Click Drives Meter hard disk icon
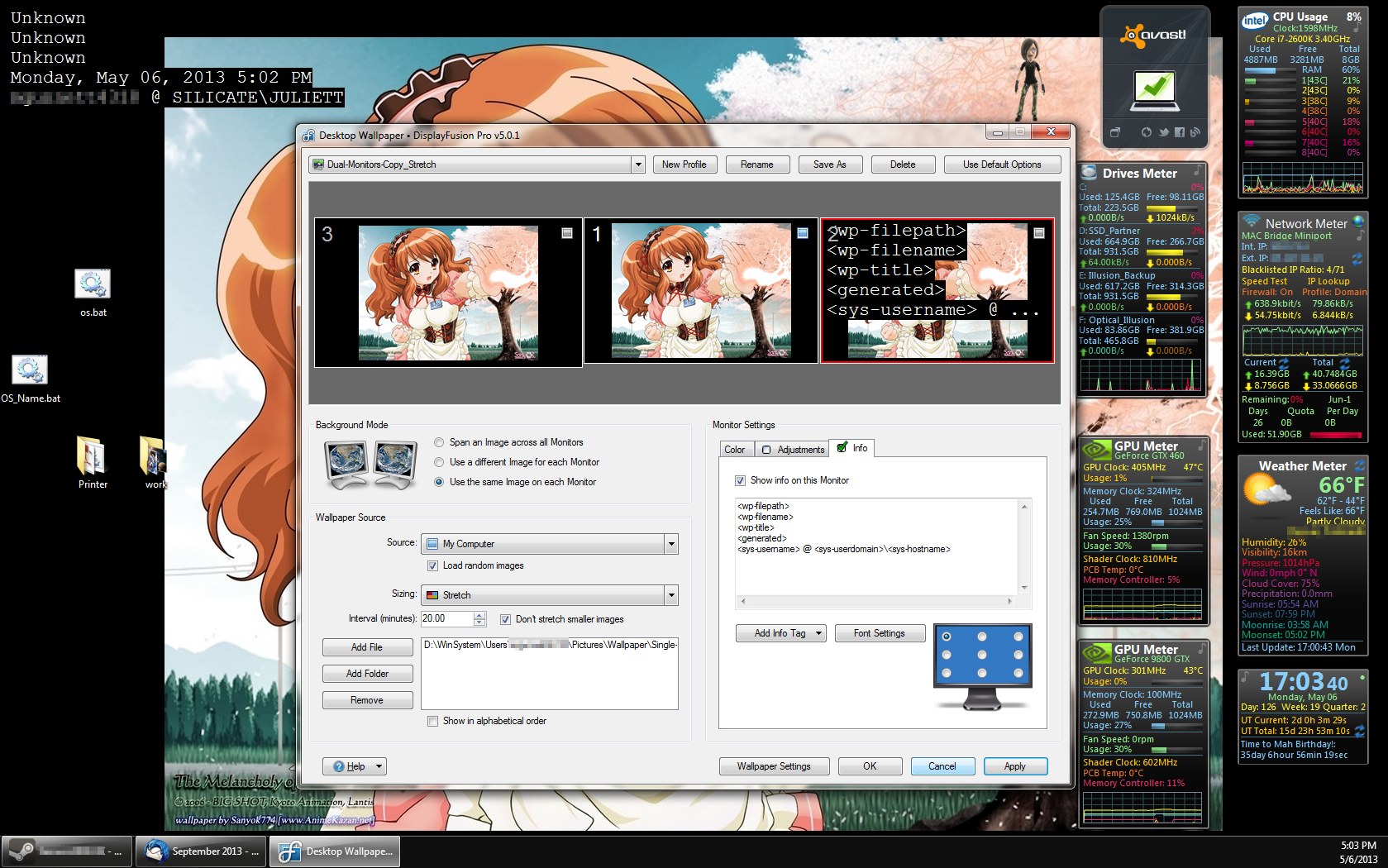The width and height of the screenshot is (1388, 868). pyautogui.click(x=1090, y=172)
